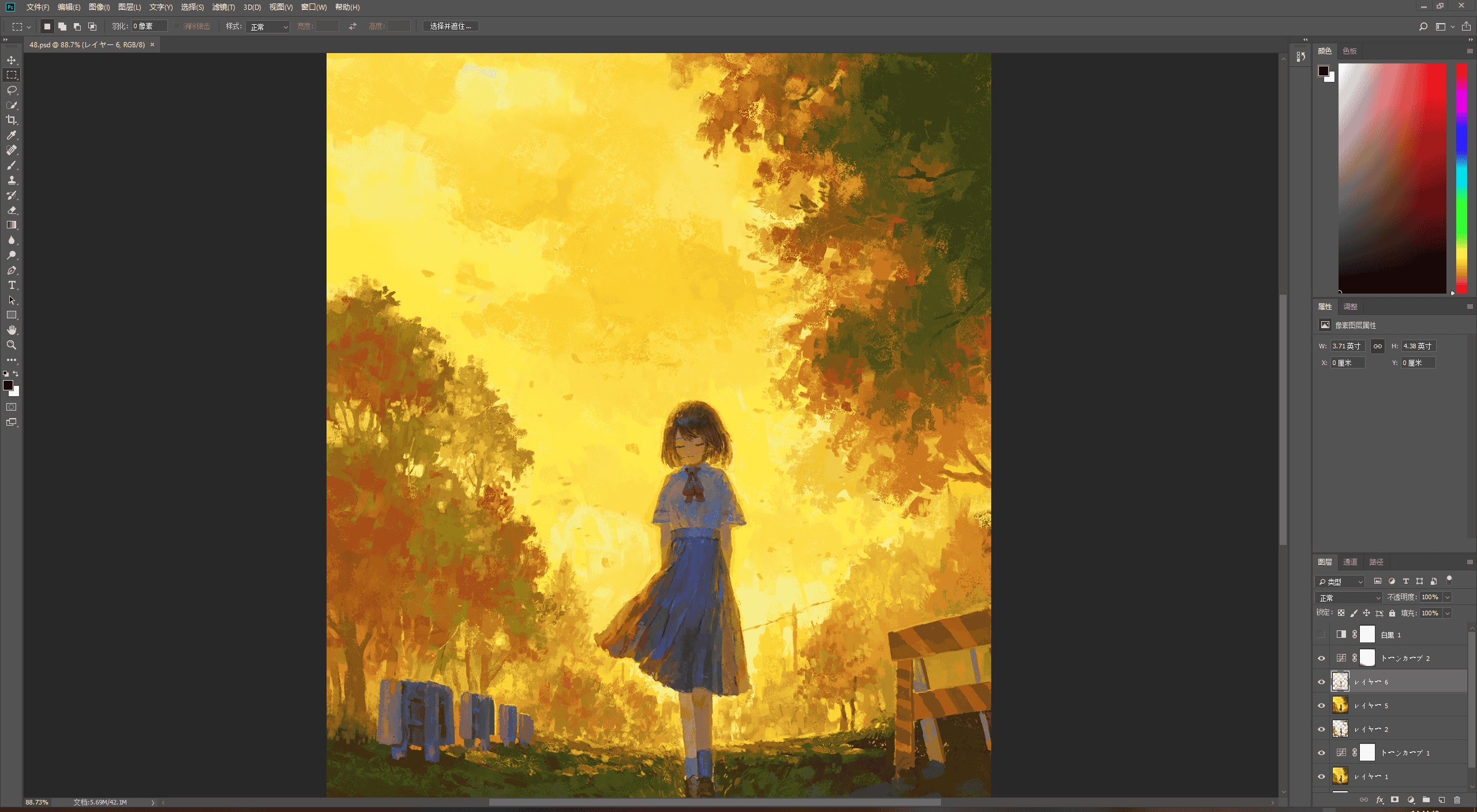Select the Horizontal Type tool
This screenshot has width=1477, height=812.
coord(12,285)
